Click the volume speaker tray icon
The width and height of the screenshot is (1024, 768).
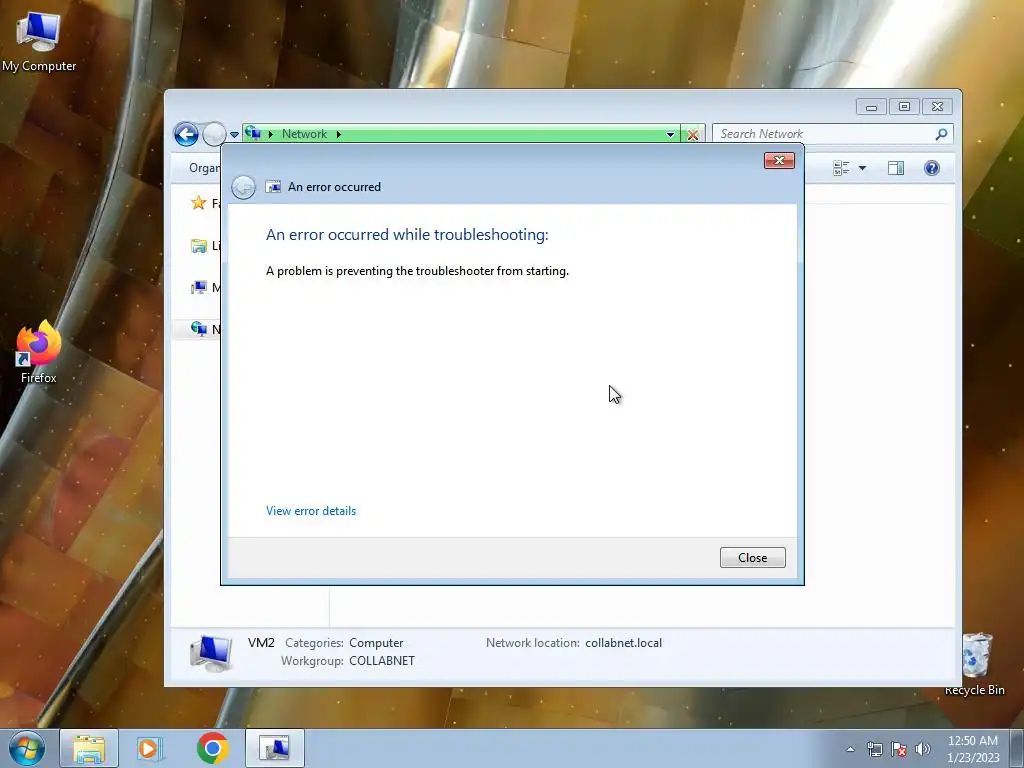point(922,749)
